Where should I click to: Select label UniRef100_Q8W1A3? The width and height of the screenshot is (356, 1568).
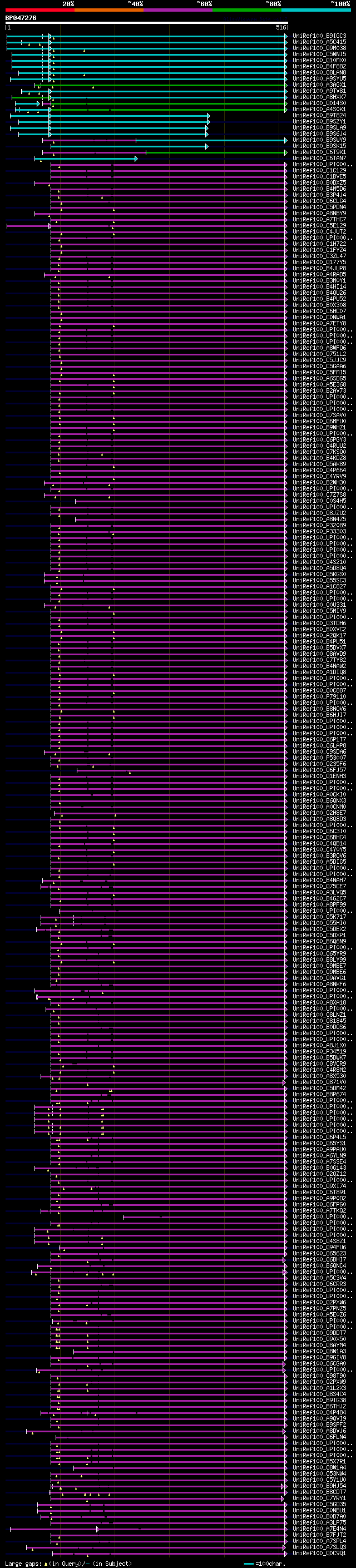coord(319,1351)
